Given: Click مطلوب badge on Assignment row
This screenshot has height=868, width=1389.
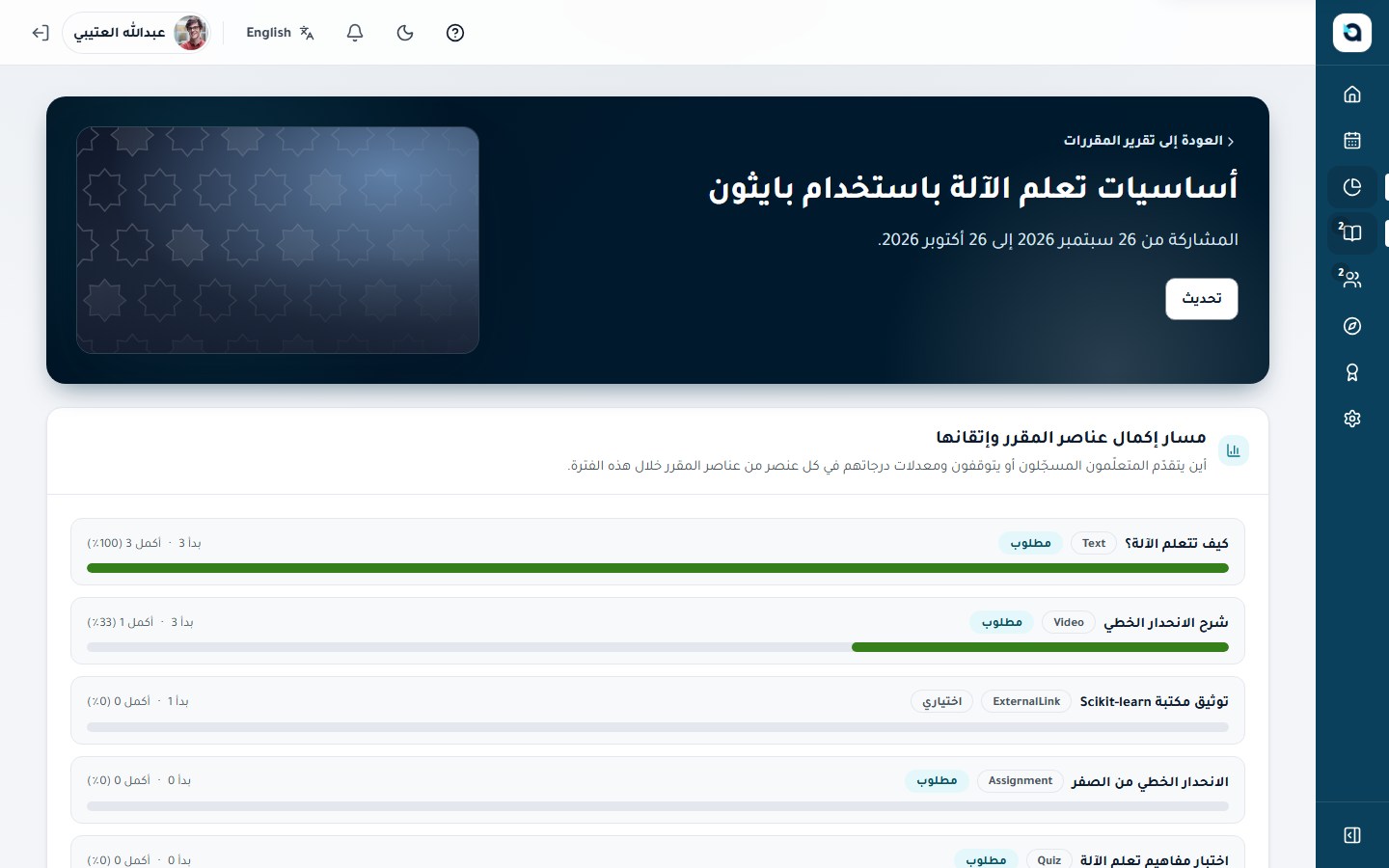Looking at the screenshot, I should pos(937,780).
